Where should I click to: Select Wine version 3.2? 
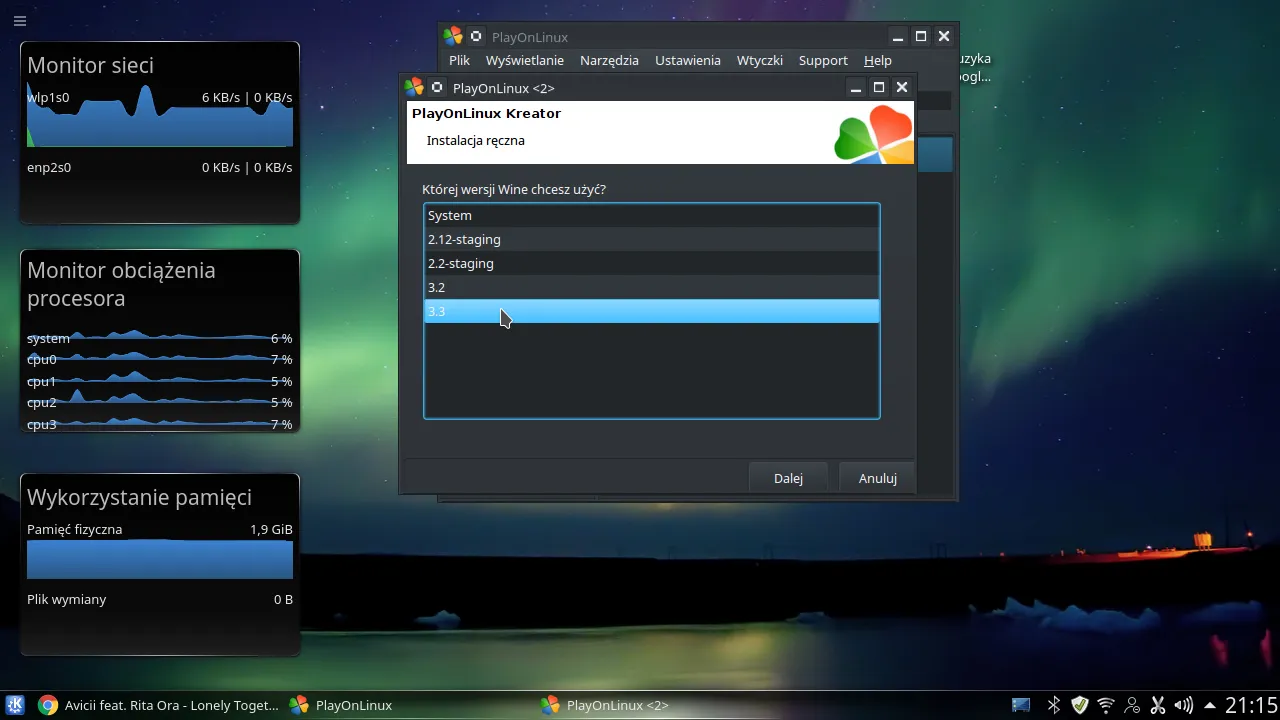pyautogui.click(x=651, y=287)
